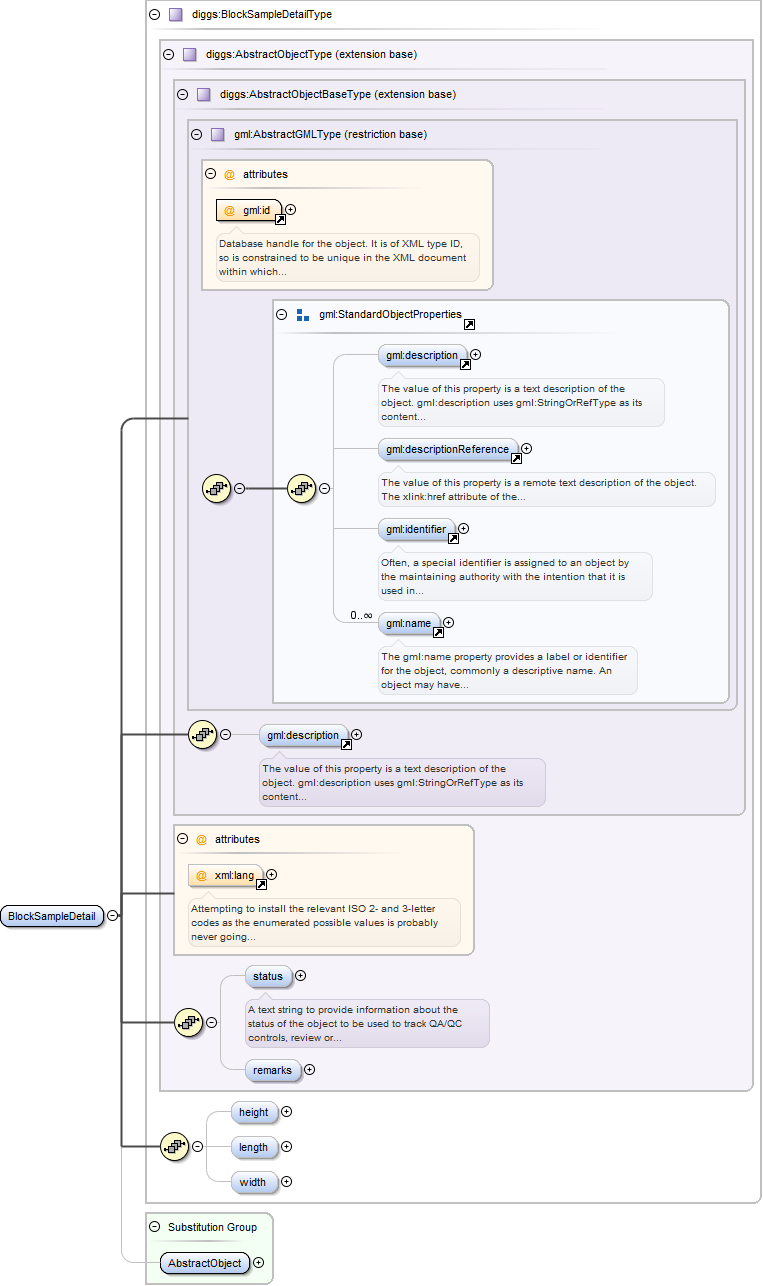Viewport: 763px width, 1286px height.
Task: Click the link arrow icon under xml:lang attribute
Action: point(261,885)
